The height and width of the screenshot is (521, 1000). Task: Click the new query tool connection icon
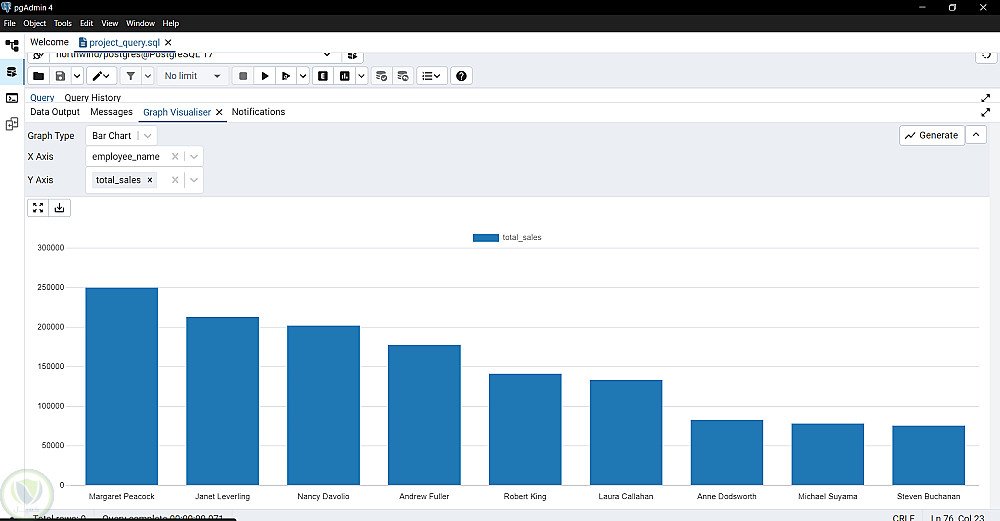[x=352, y=56]
